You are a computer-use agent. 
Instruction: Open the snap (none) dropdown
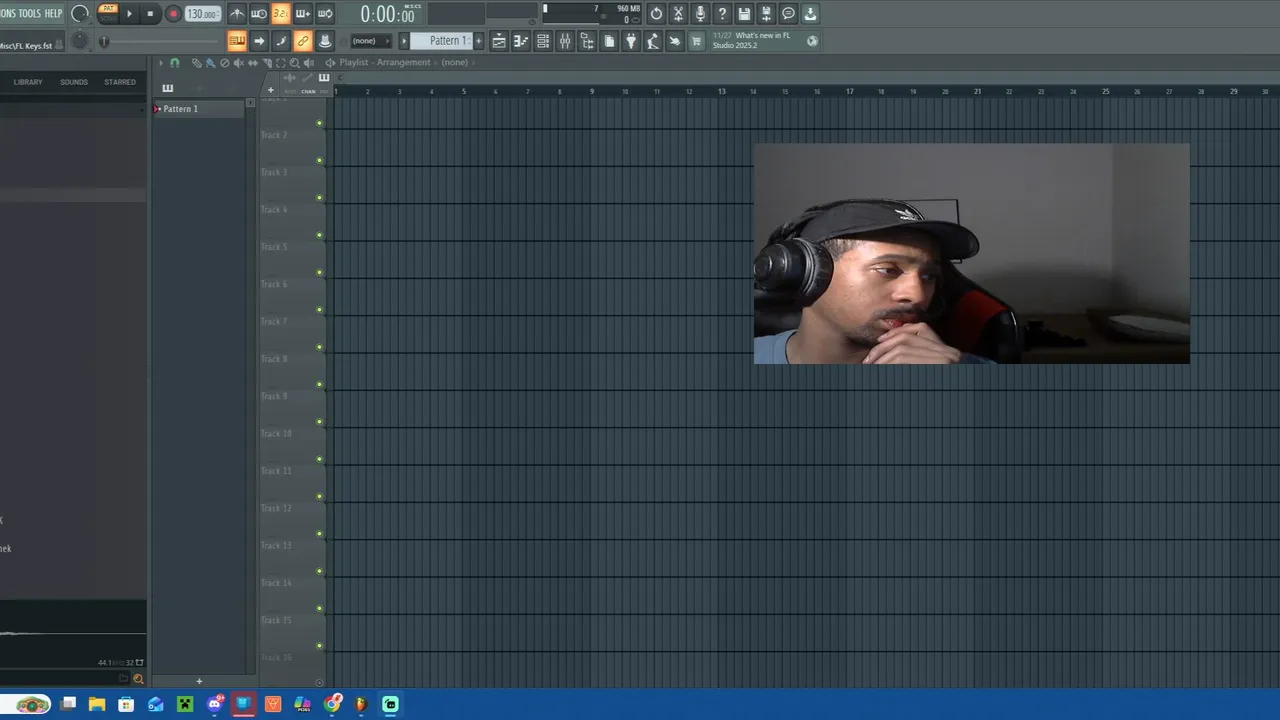pyautogui.click(x=371, y=41)
